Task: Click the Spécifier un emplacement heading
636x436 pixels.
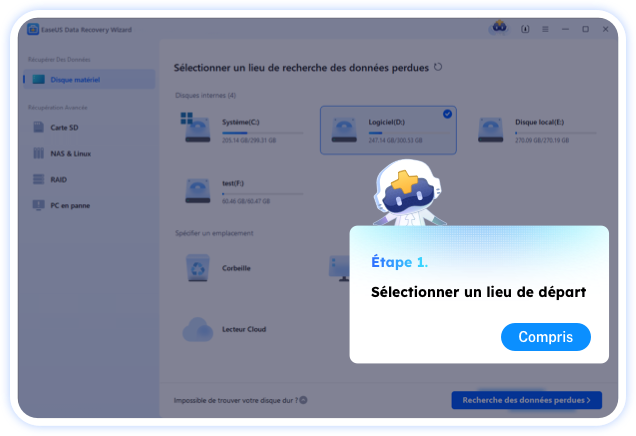Action: pyautogui.click(x=214, y=233)
